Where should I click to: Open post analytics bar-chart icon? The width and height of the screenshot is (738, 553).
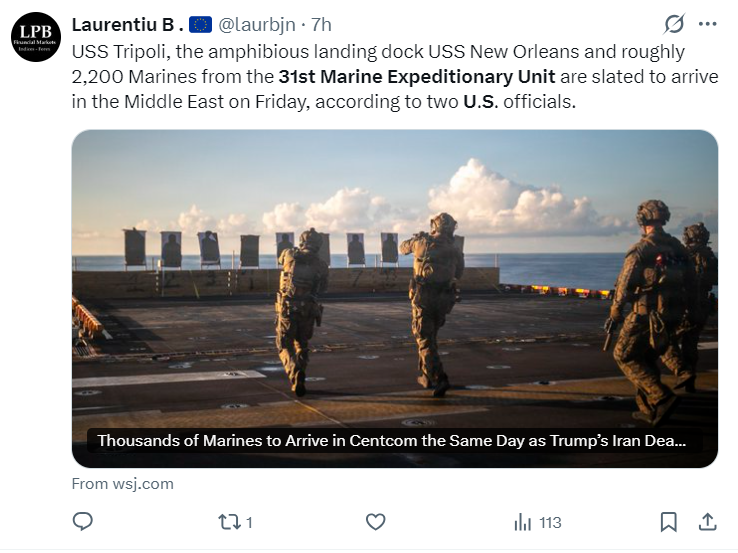522,522
